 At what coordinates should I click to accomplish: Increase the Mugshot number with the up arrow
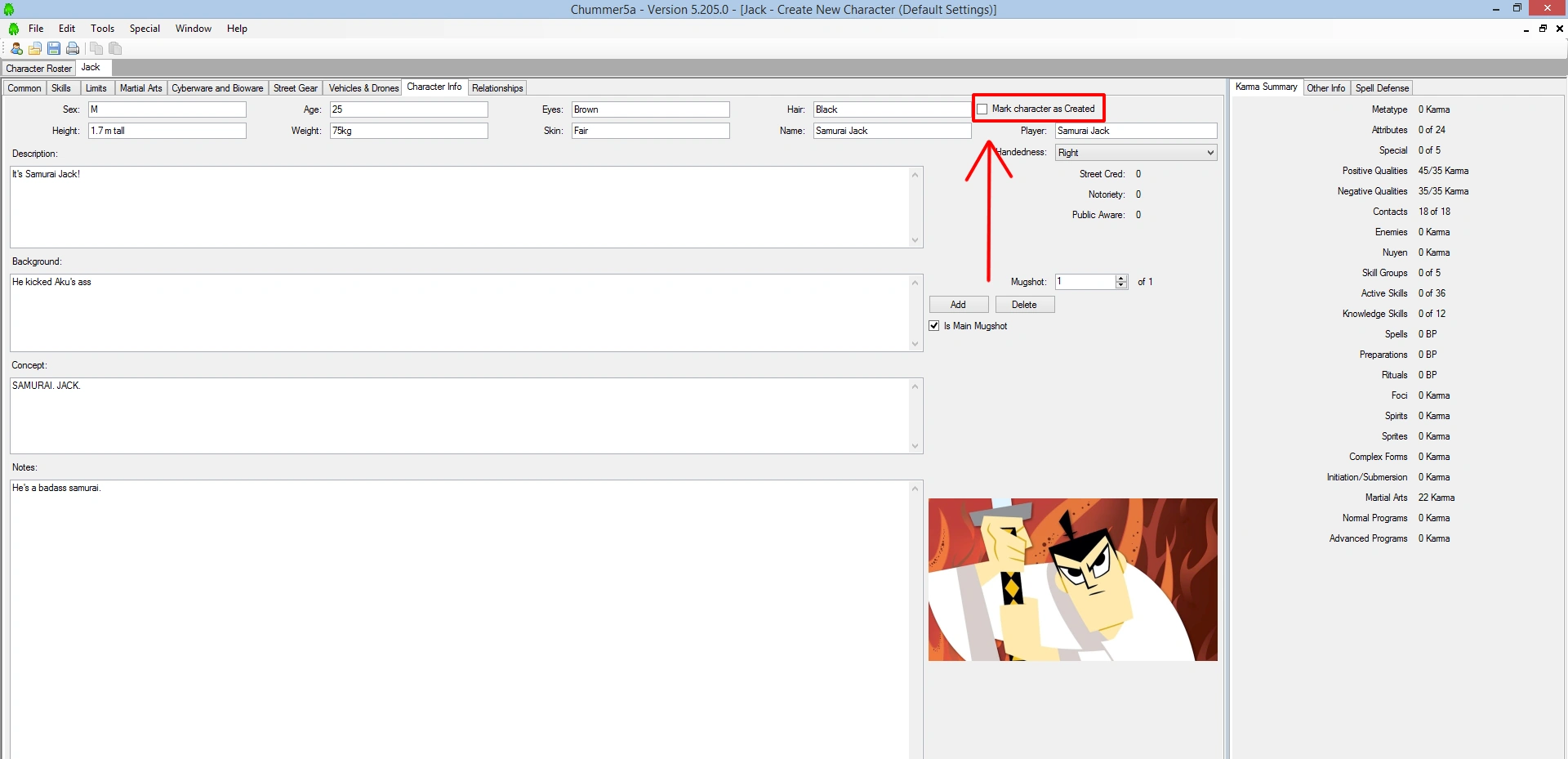1121,279
